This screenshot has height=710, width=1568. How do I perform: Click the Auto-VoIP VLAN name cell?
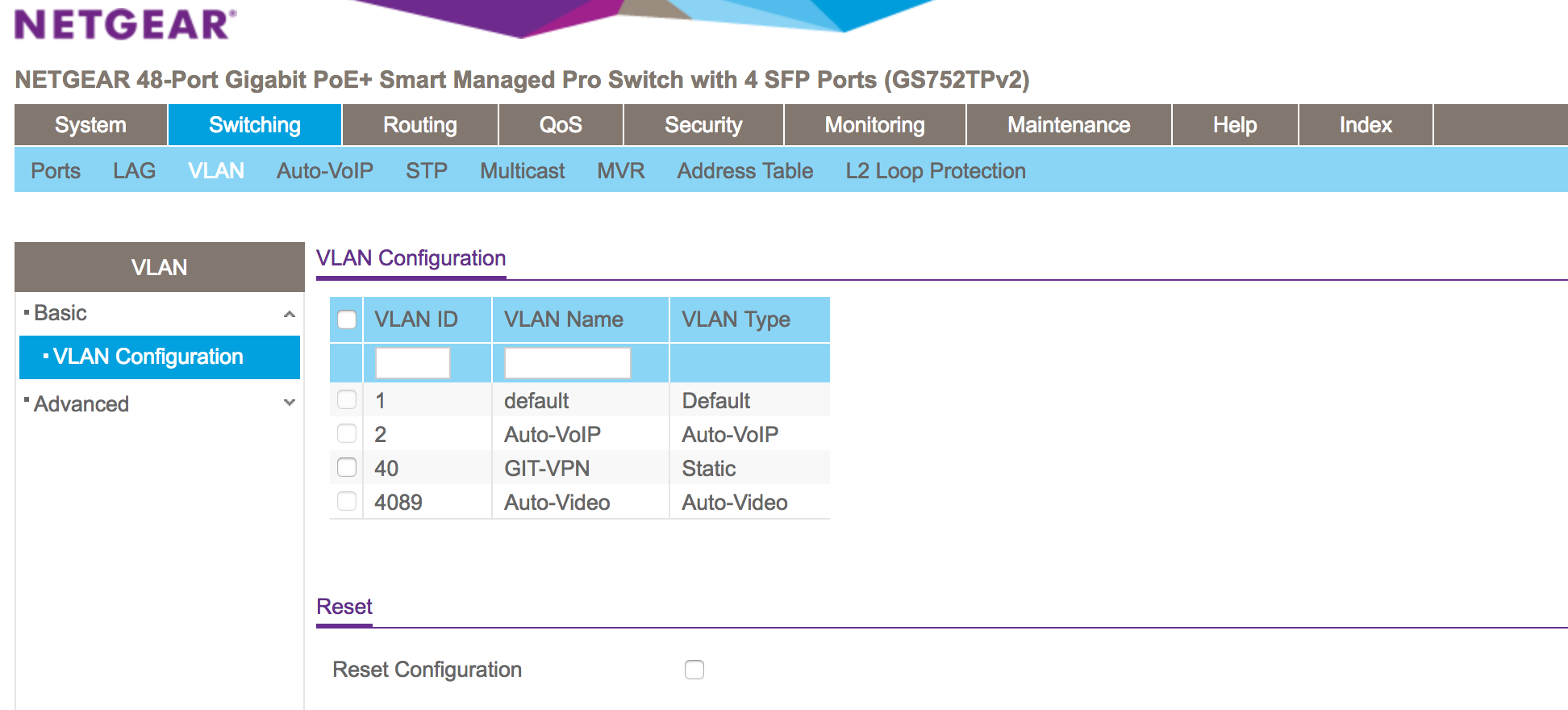pos(581,434)
